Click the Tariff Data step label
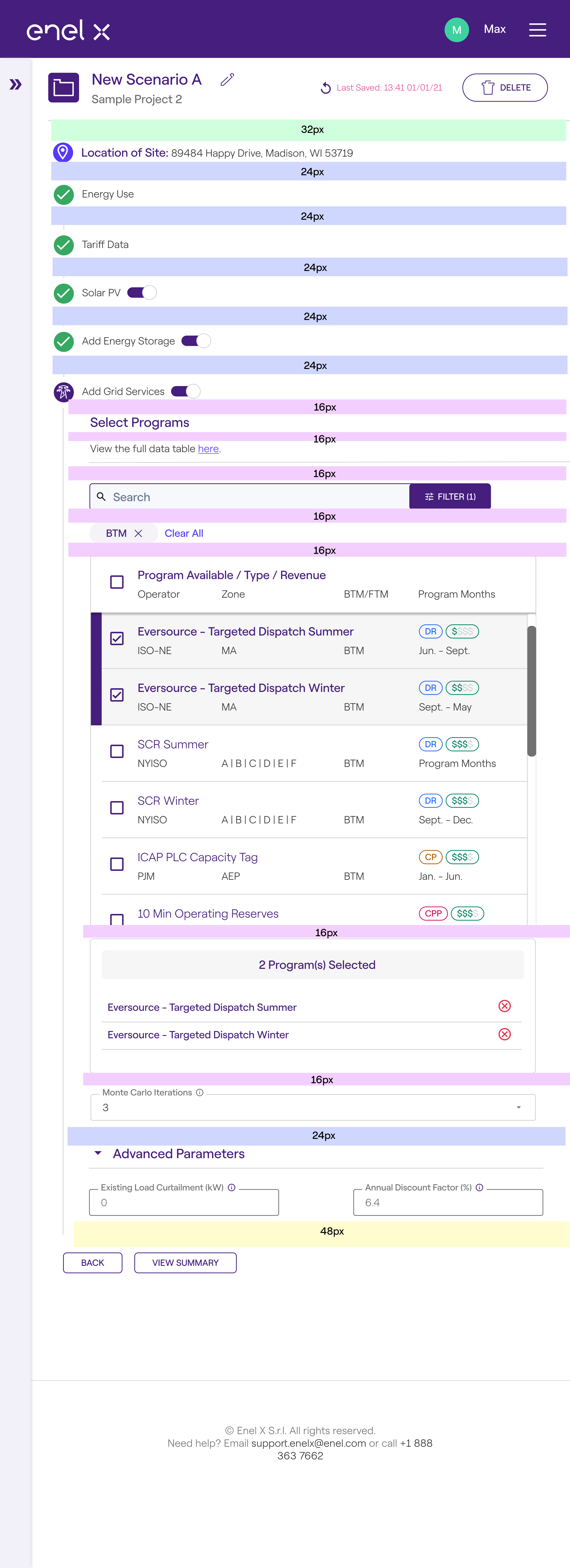 point(105,245)
